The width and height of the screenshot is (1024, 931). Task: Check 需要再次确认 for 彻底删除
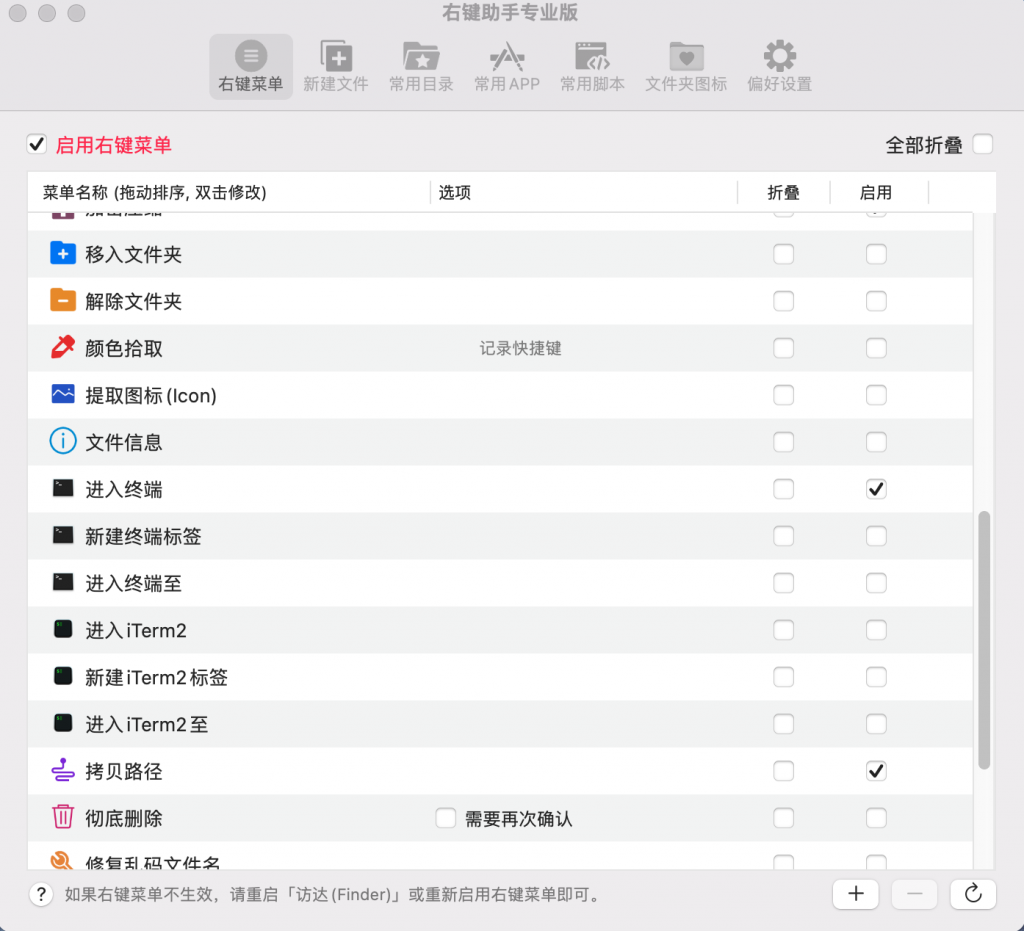point(446,817)
